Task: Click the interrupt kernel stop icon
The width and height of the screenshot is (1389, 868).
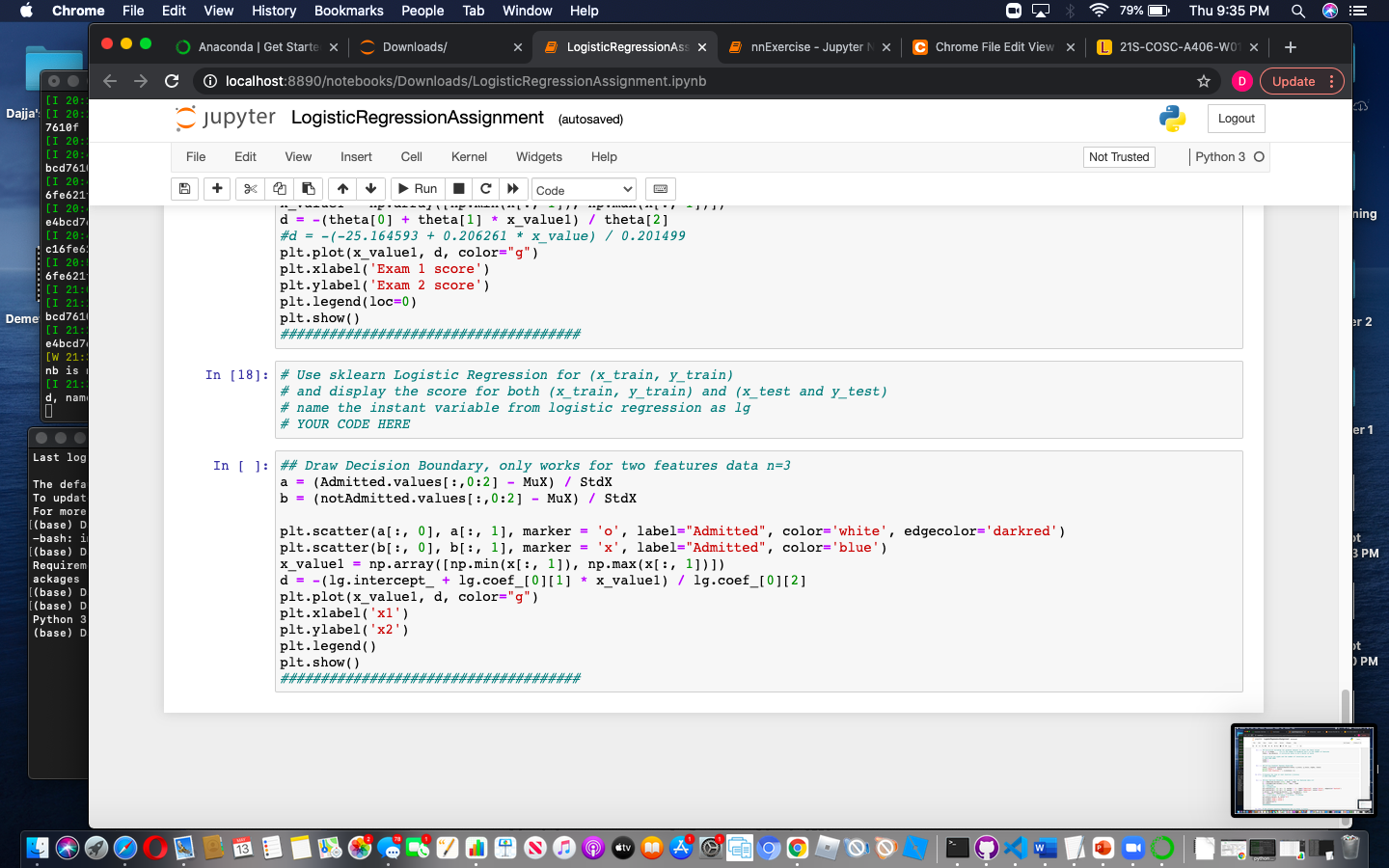Action: pyautogui.click(x=457, y=188)
